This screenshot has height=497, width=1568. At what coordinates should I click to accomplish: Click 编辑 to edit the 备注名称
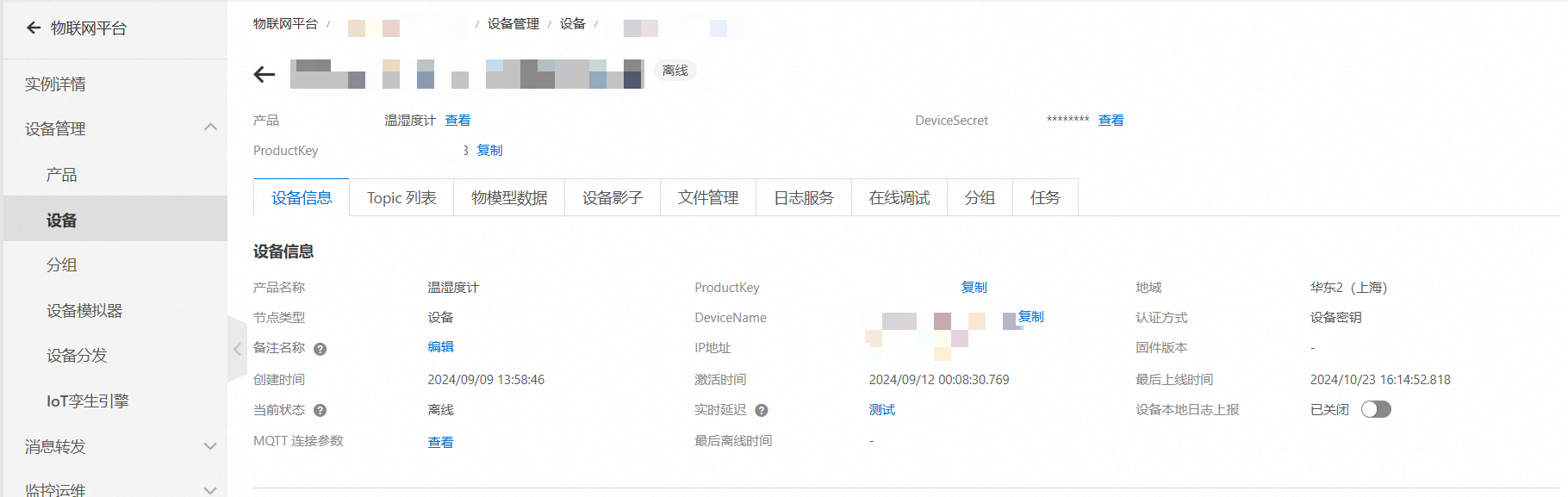coord(440,347)
